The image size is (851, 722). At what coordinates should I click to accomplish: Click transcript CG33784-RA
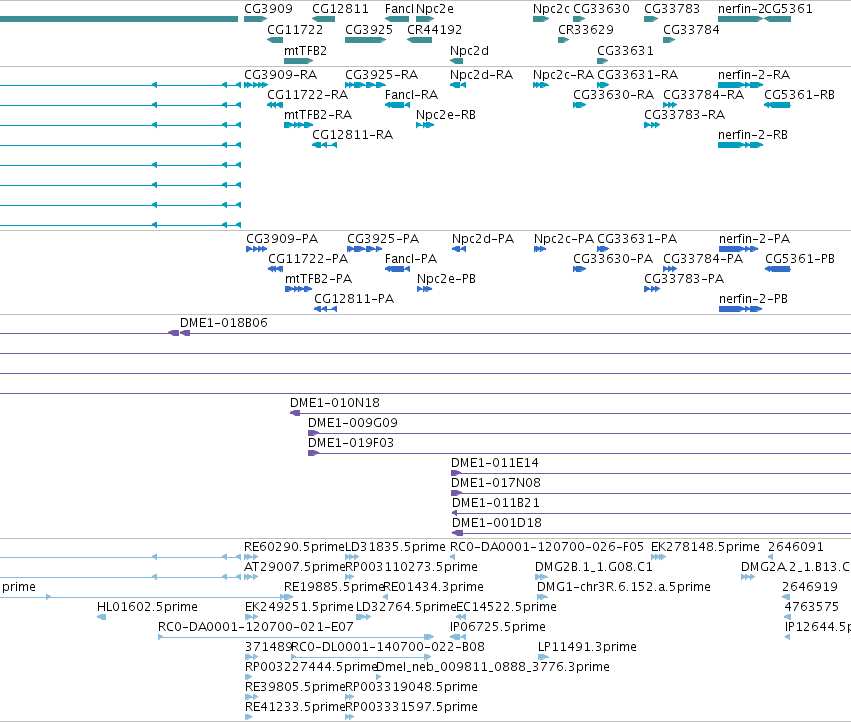(670, 105)
